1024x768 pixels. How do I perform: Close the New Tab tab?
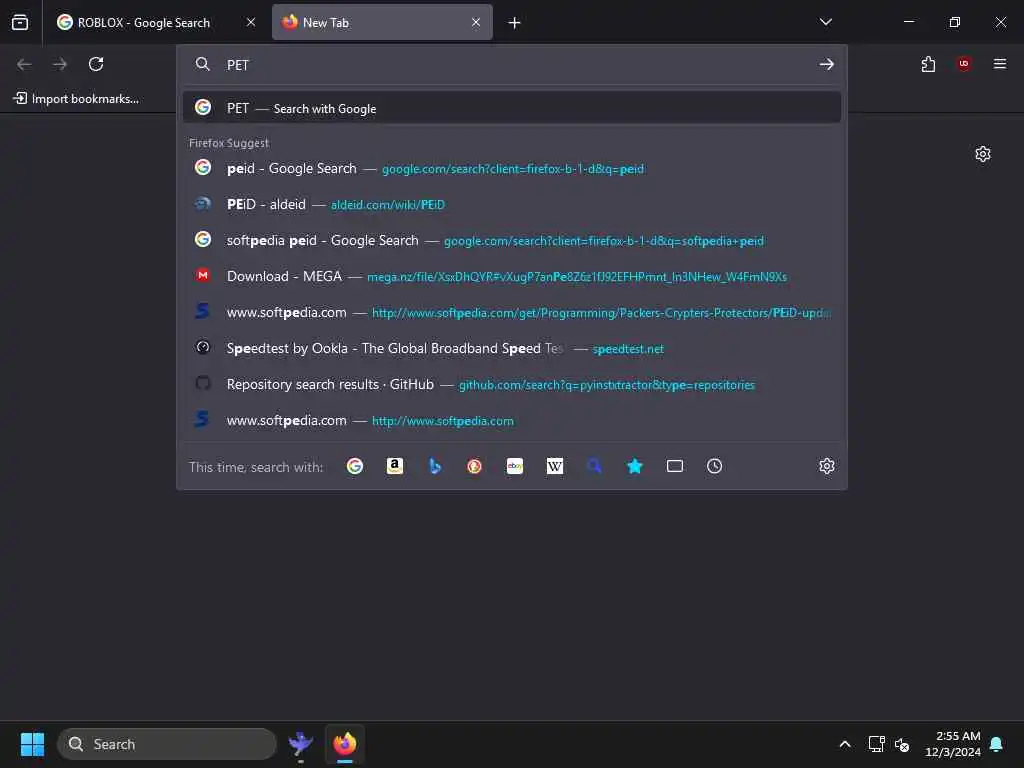(x=476, y=22)
